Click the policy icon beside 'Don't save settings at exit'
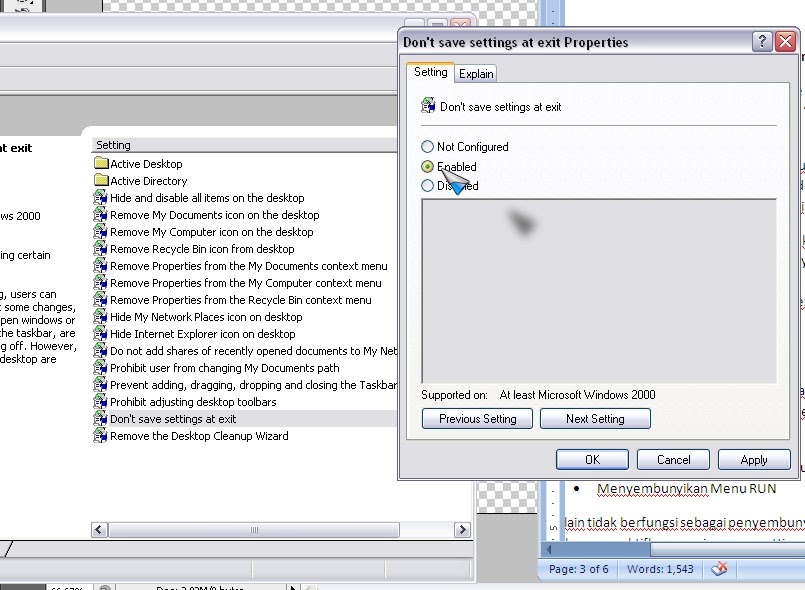The width and height of the screenshot is (805, 590). pos(100,418)
